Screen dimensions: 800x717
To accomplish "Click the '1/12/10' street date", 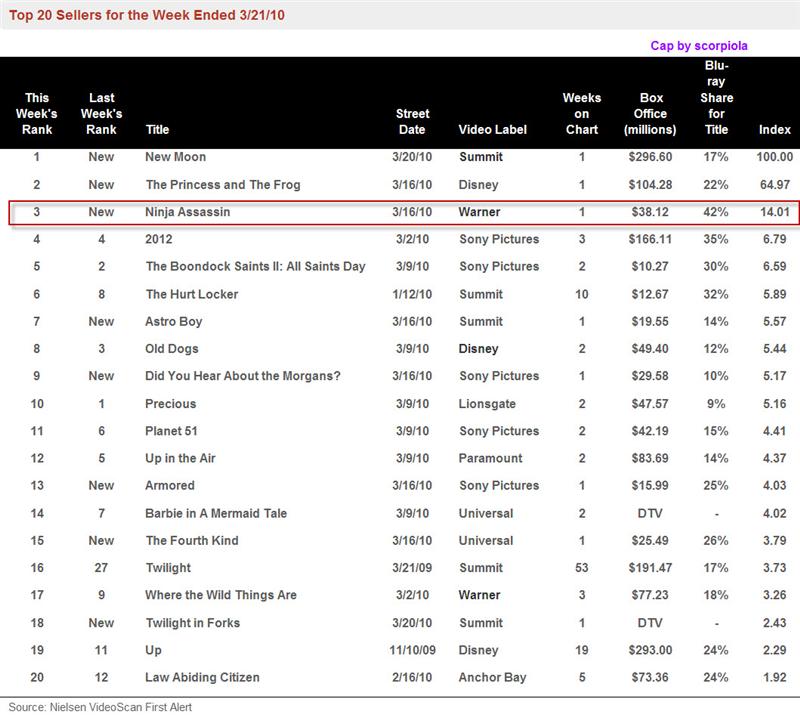I will tap(412, 294).
